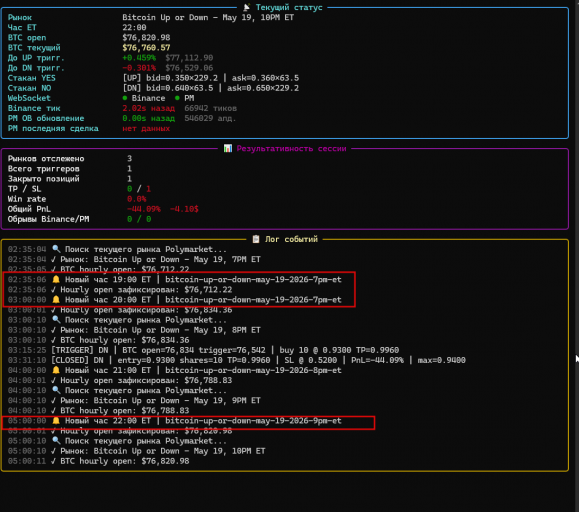Click the red нет данных last trade text
The image size is (579, 512).
tap(146, 128)
